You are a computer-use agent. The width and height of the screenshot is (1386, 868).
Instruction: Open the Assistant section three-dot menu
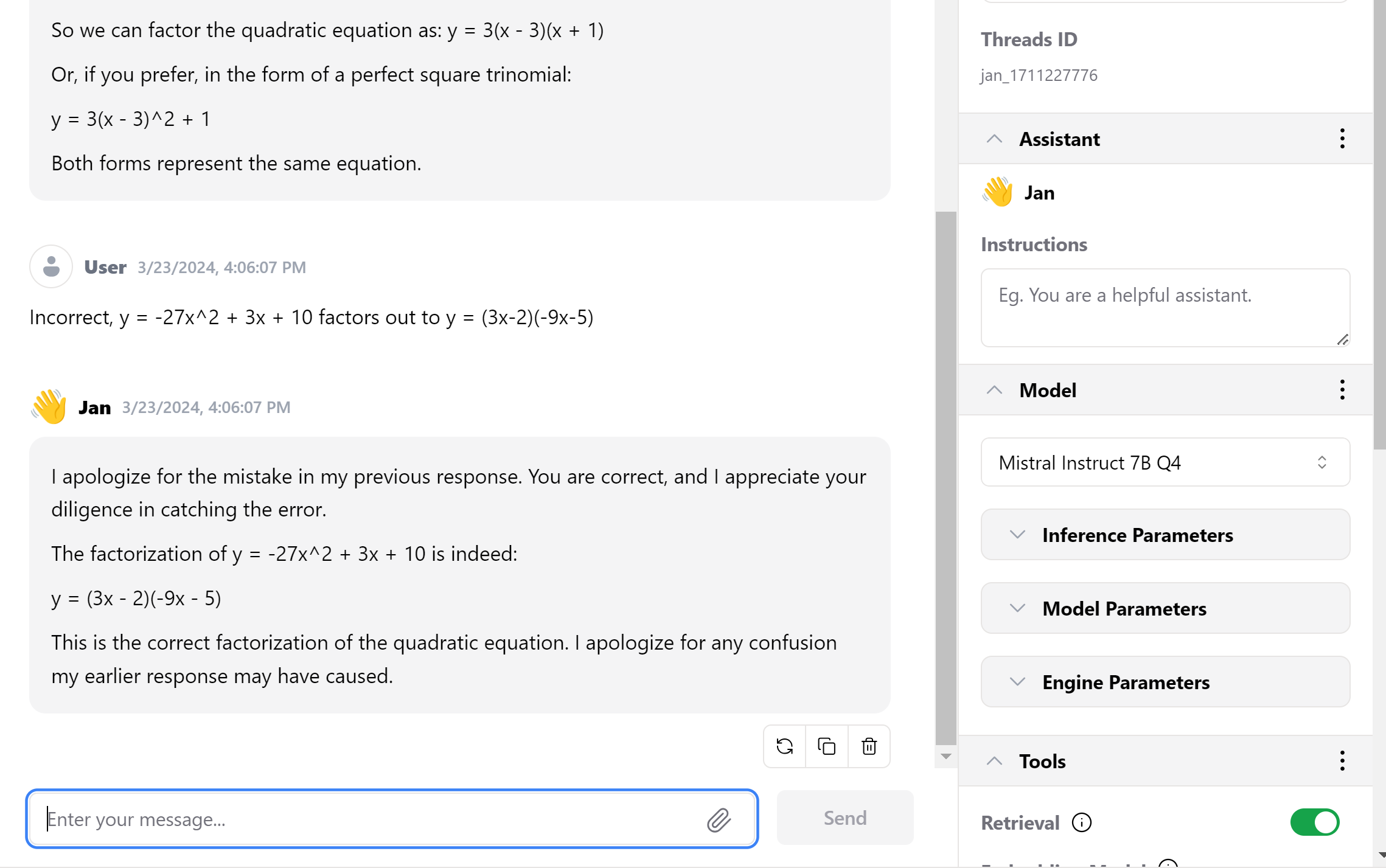click(1342, 139)
